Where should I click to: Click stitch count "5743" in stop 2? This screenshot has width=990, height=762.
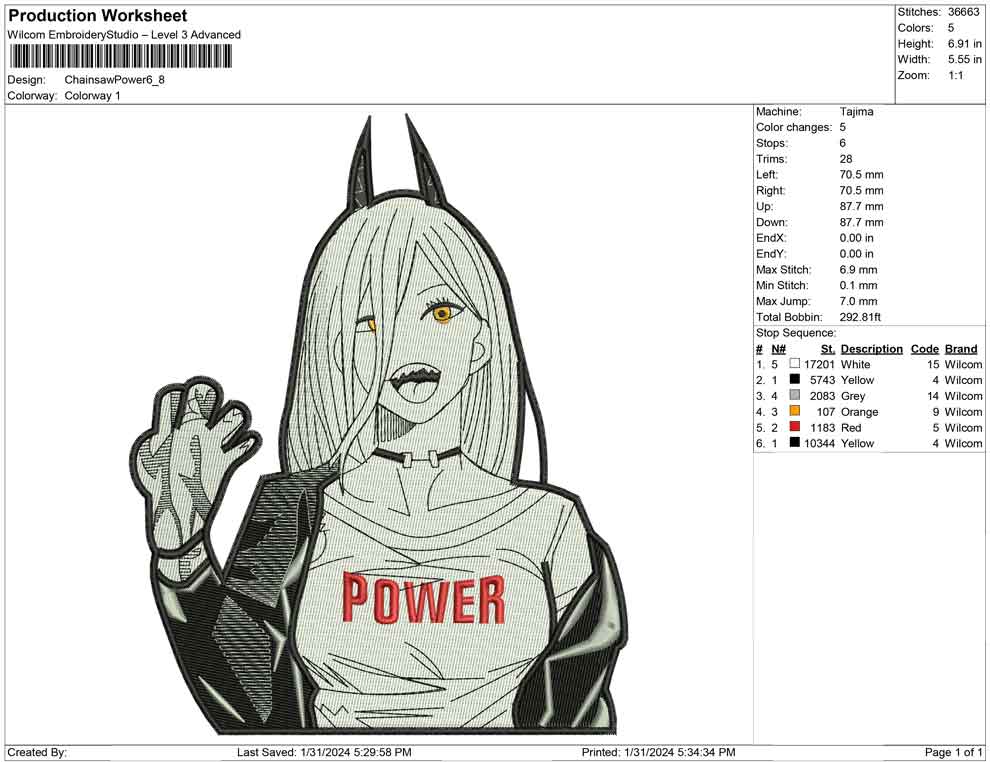(x=822, y=380)
